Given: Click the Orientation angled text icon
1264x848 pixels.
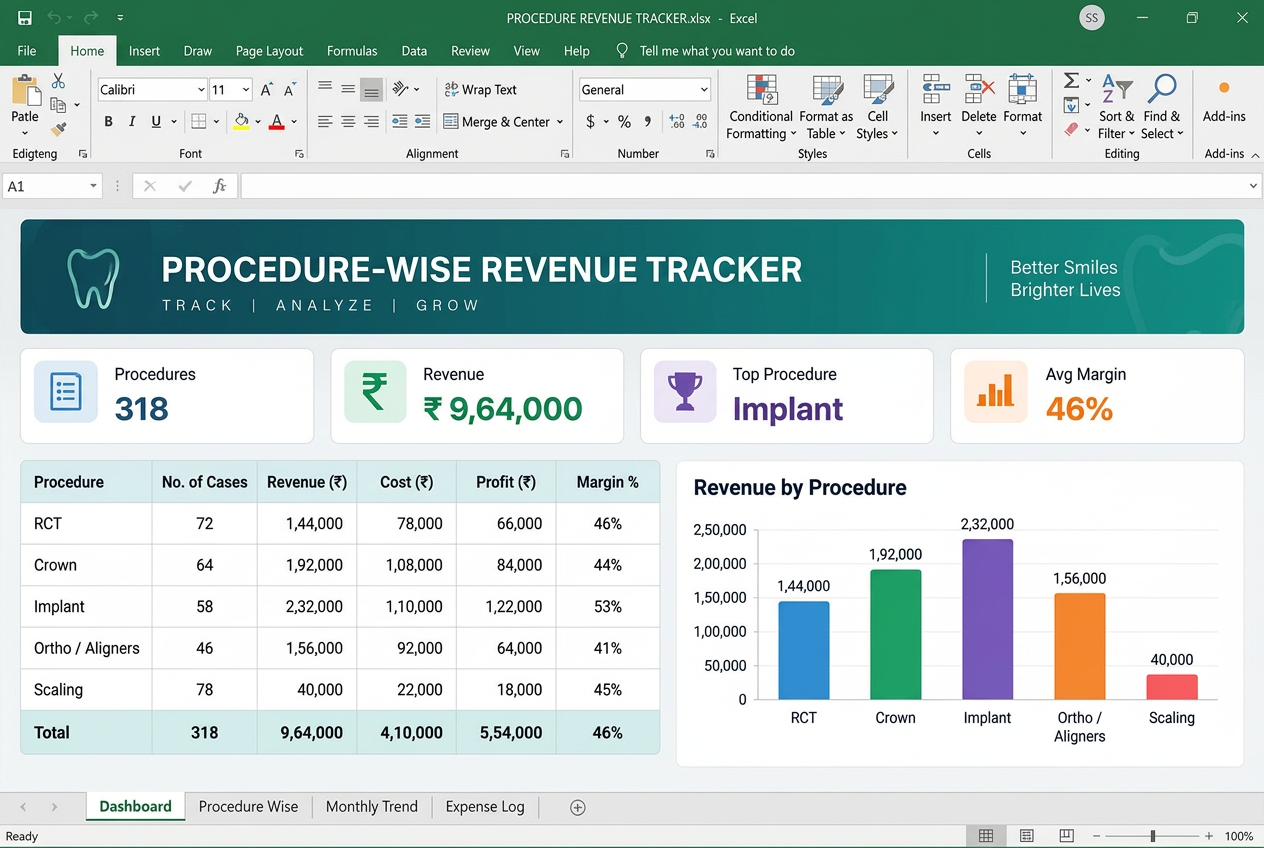Looking at the screenshot, I should coord(401,89).
